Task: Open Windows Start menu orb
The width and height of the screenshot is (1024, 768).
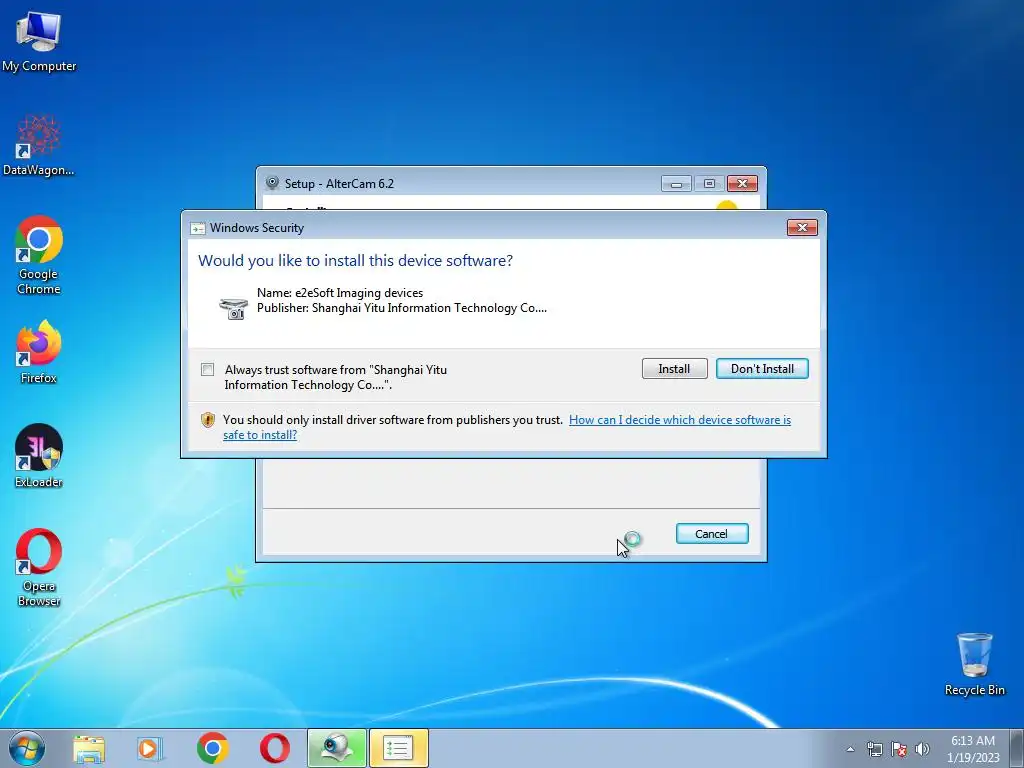Action: 27,748
